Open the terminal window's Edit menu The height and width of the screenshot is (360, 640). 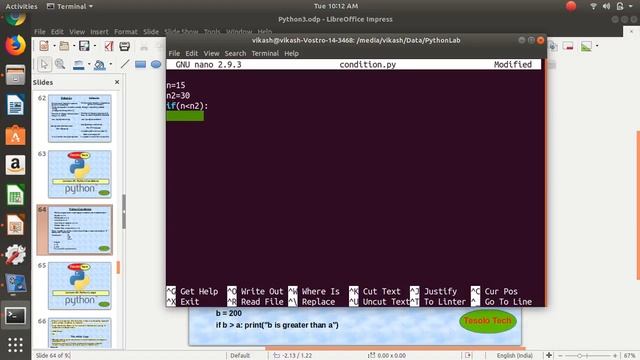pyautogui.click(x=191, y=53)
